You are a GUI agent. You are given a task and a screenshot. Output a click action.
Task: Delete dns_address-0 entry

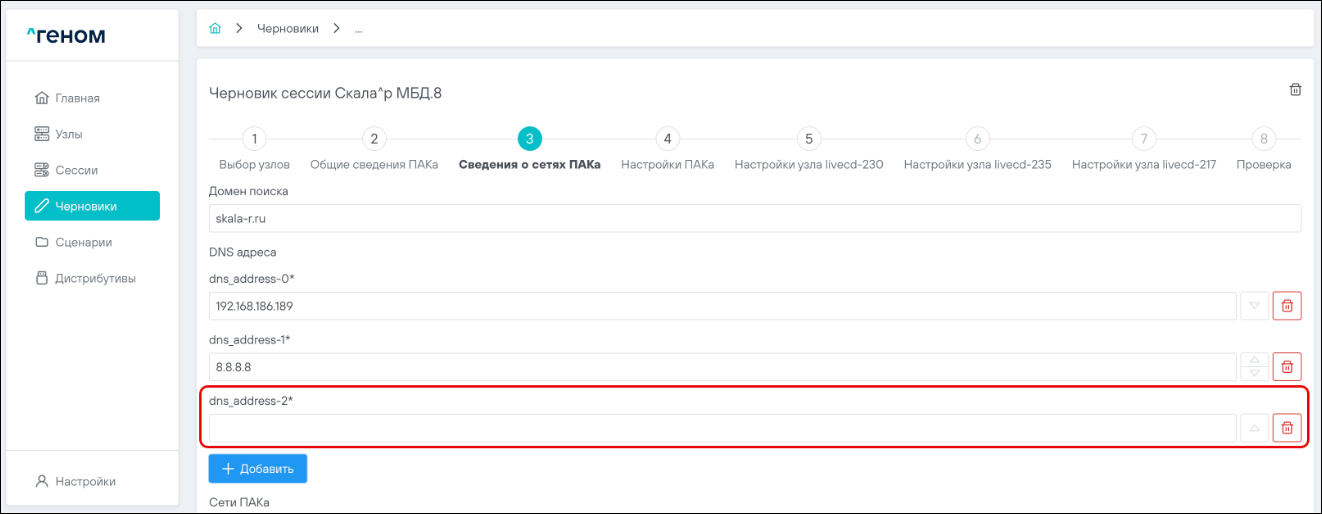[1286, 306]
